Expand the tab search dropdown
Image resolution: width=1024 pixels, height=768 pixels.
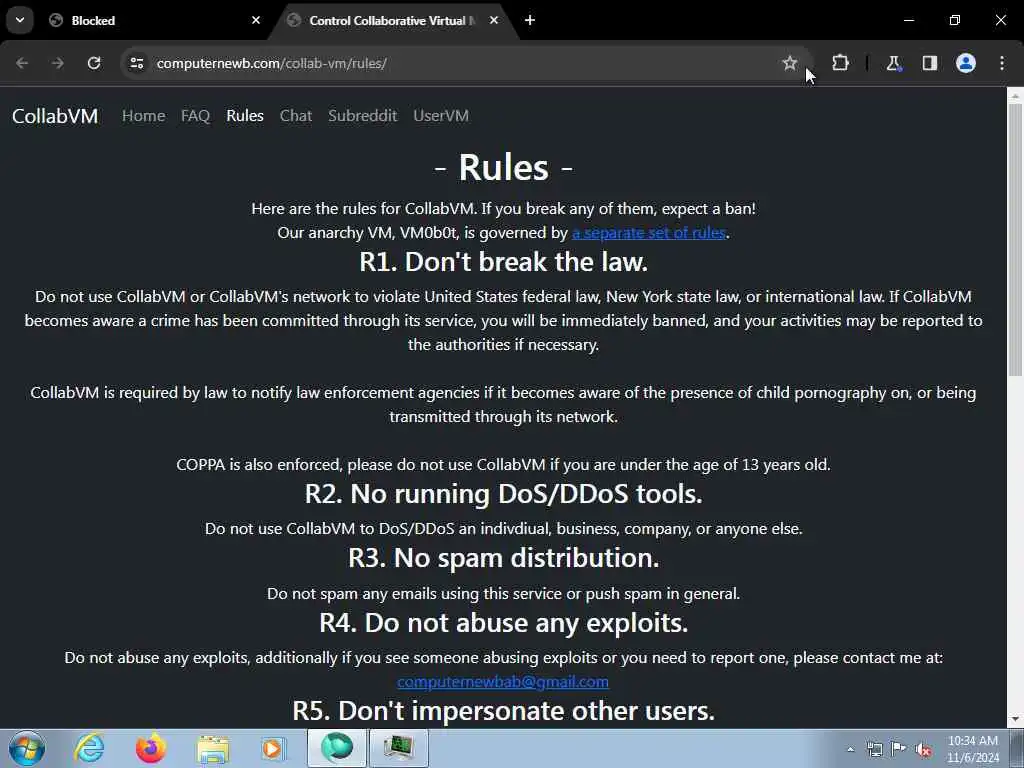pyautogui.click(x=20, y=20)
